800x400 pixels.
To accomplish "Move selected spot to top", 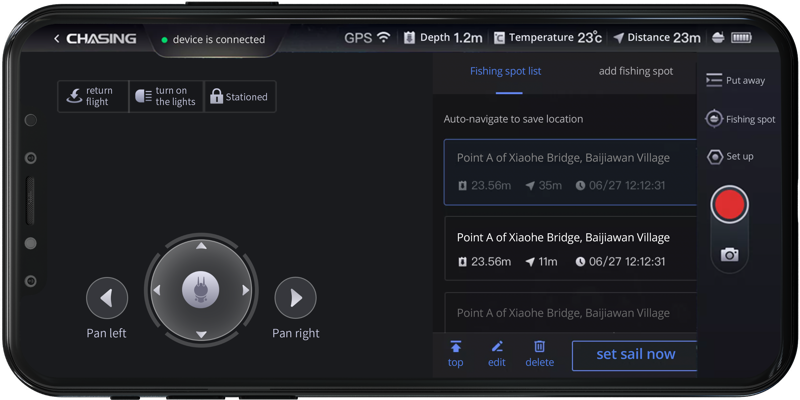I will [x=456, y=354].
